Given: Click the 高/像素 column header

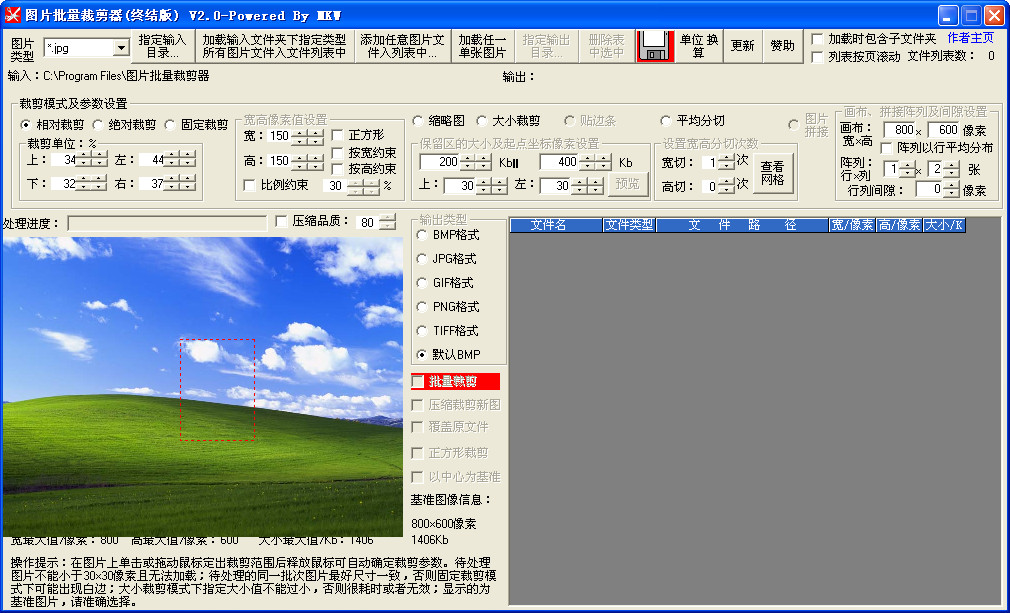Looking at the screenshot, I should (x=899, y=225).
